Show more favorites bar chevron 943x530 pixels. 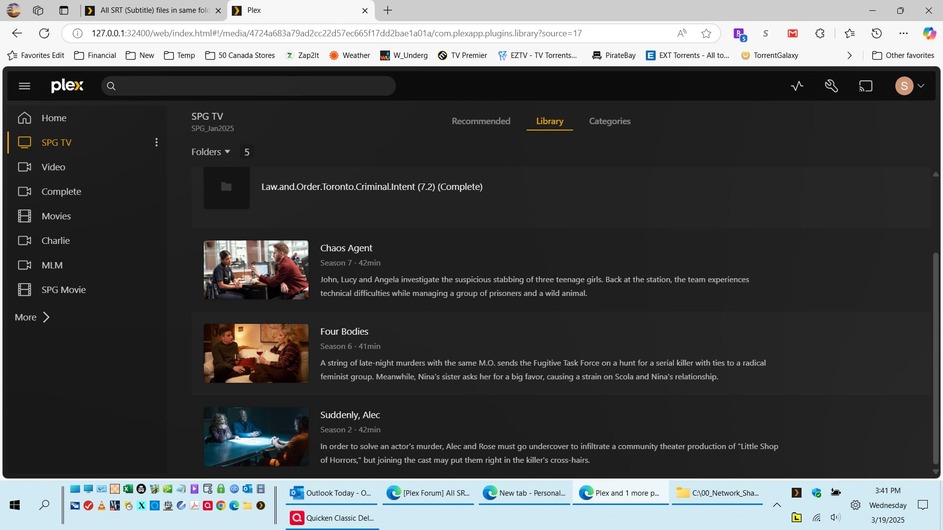pyautogui.click(x=849, y=55)
